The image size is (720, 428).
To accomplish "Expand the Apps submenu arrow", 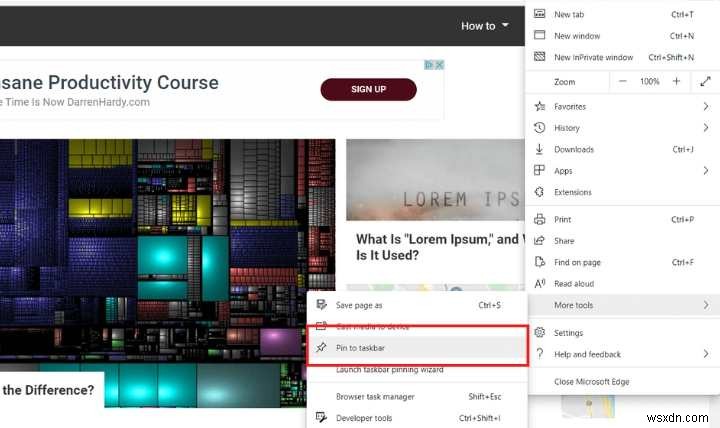I will tap(706, 170).
